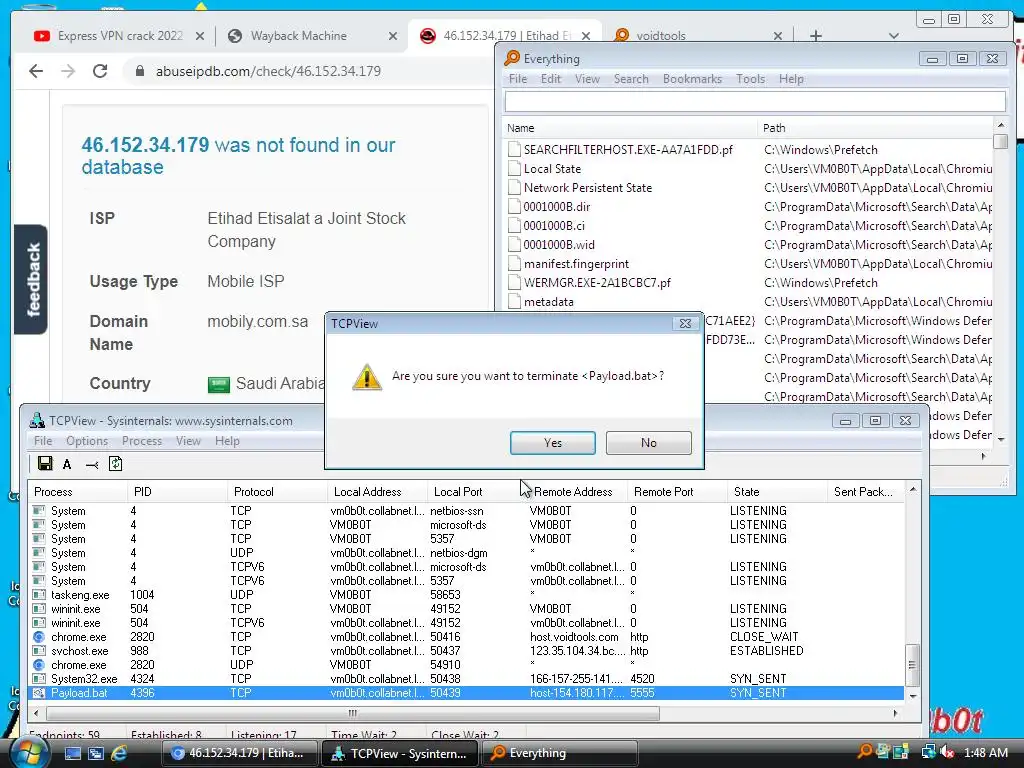Open TCPView File menu

click(43, 441)
